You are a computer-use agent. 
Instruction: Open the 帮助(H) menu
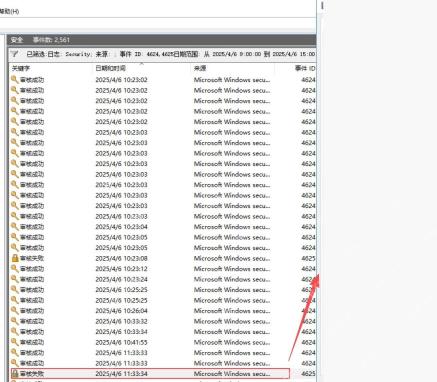(x=9, y=11)
